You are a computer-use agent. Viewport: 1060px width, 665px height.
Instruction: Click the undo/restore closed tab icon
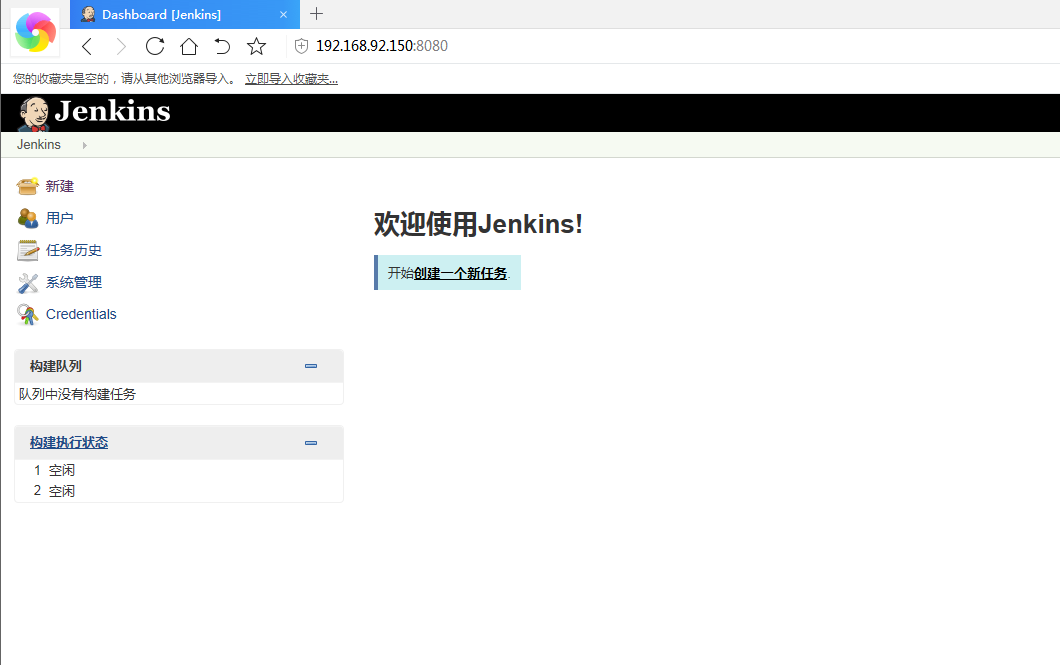click(222, 46)
